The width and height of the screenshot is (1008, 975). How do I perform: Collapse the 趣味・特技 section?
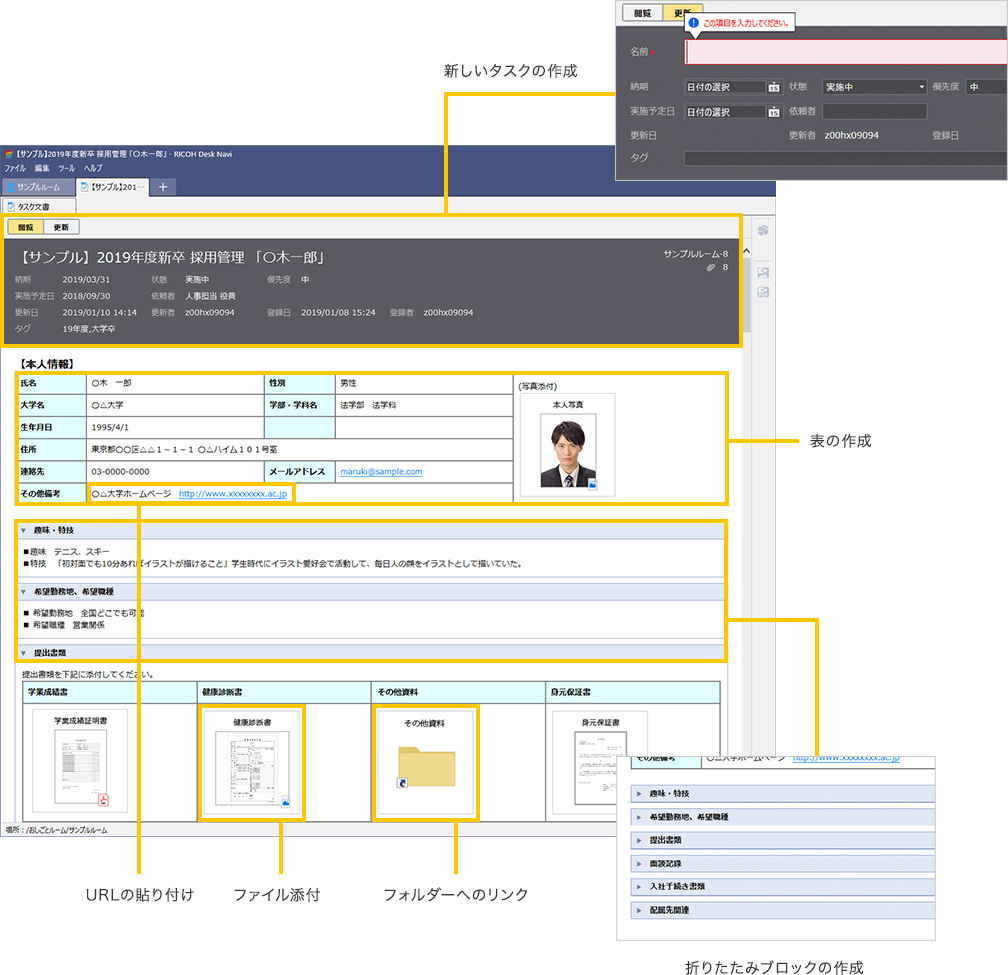point(23,530)
